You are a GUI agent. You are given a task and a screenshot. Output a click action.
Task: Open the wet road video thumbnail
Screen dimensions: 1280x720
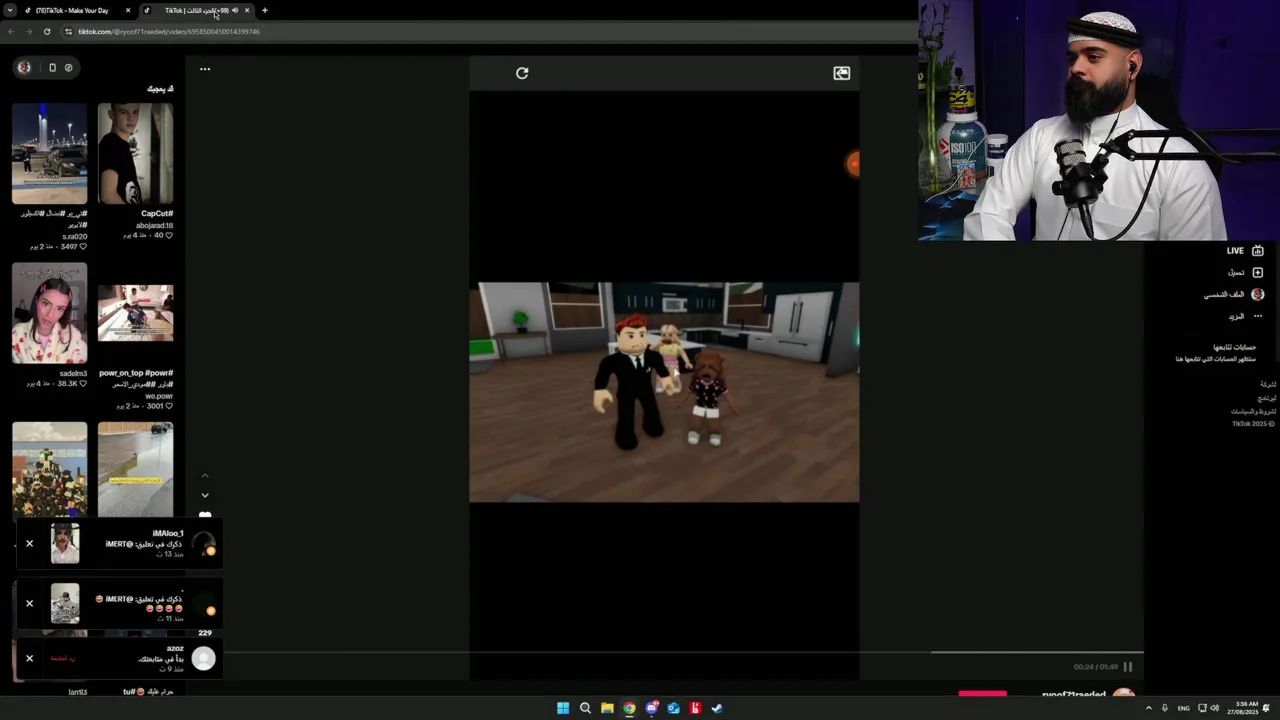[x=135, y=470]
